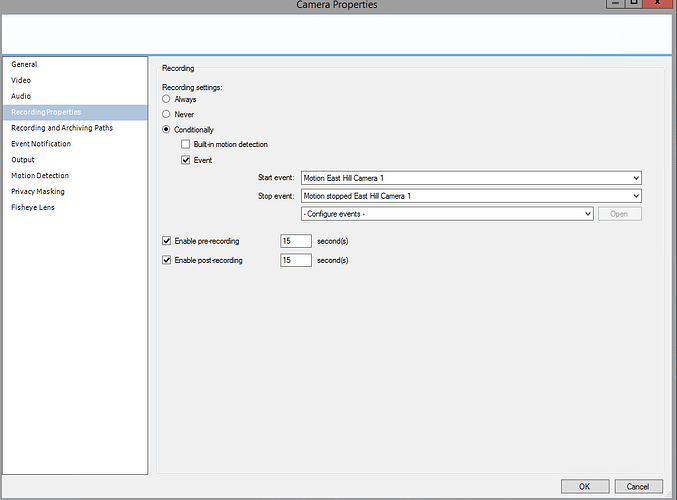Uncheck the Event checkbox
Screen dimensions: 677x500
pos(186,160)
